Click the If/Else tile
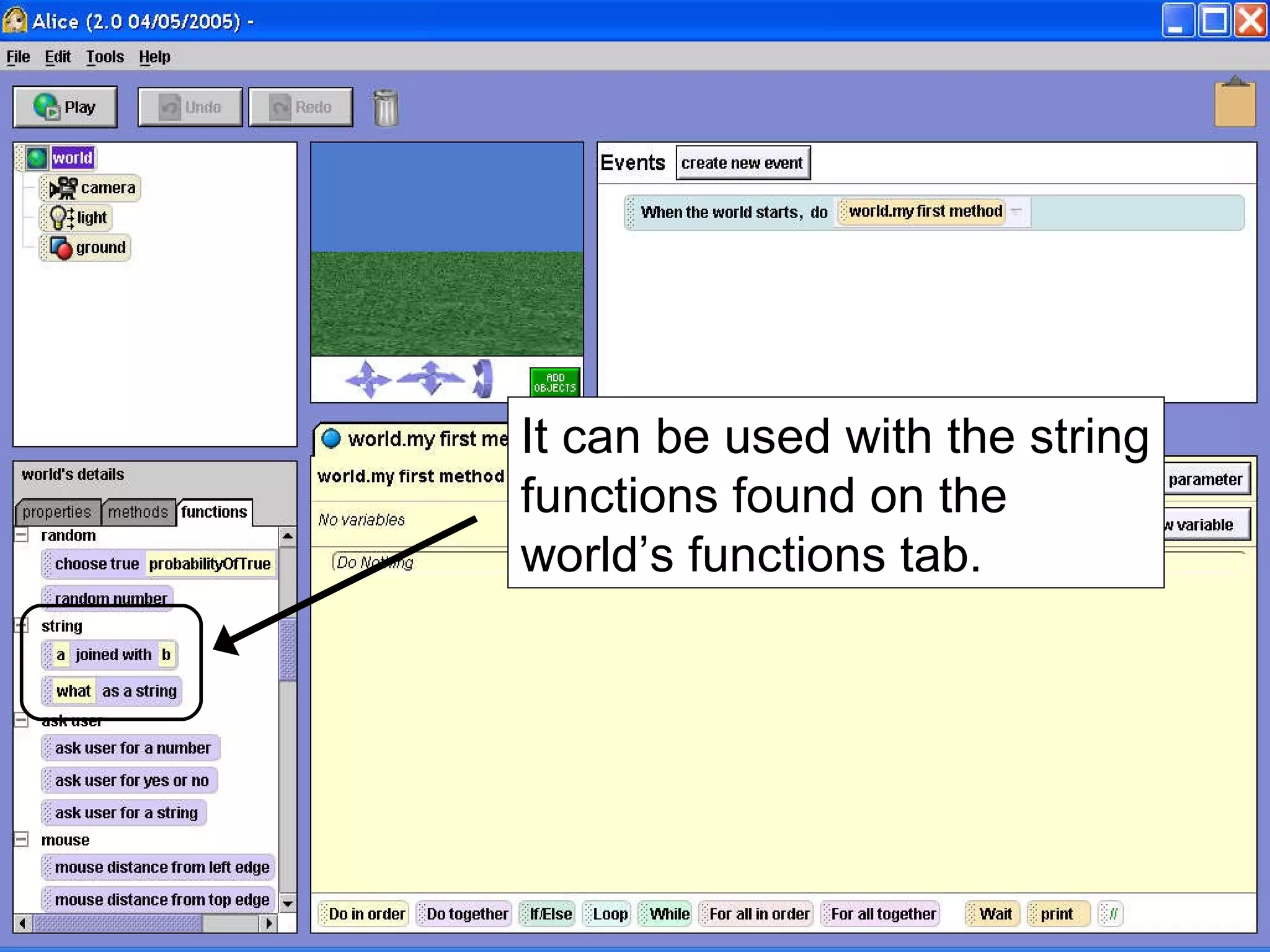The image size is (1270, 952). point(548,914)
